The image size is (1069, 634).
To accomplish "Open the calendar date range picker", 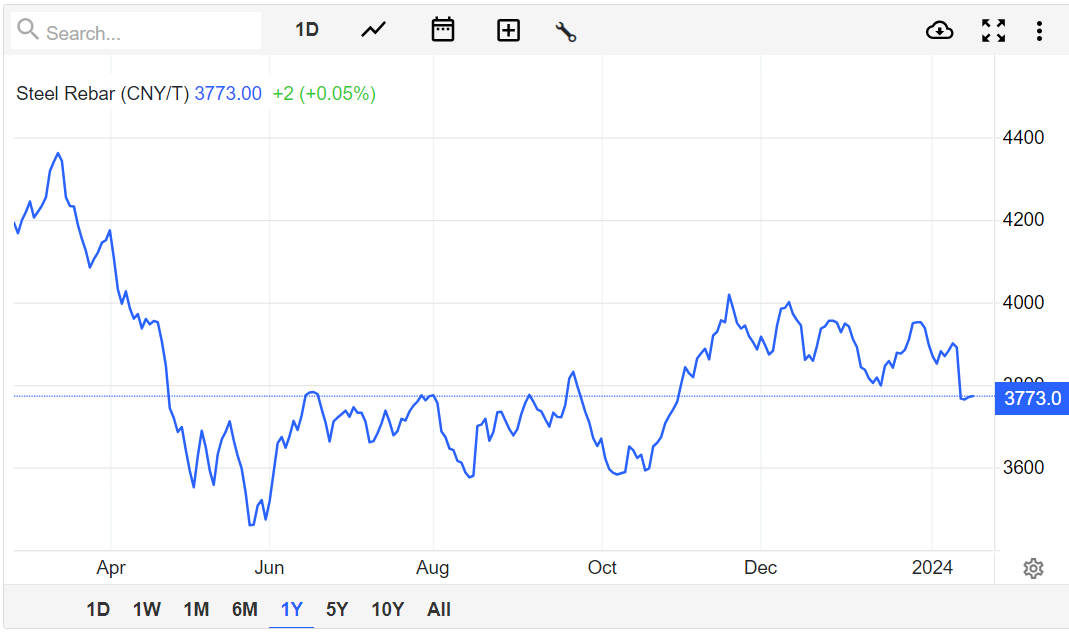I will [442, 30].
